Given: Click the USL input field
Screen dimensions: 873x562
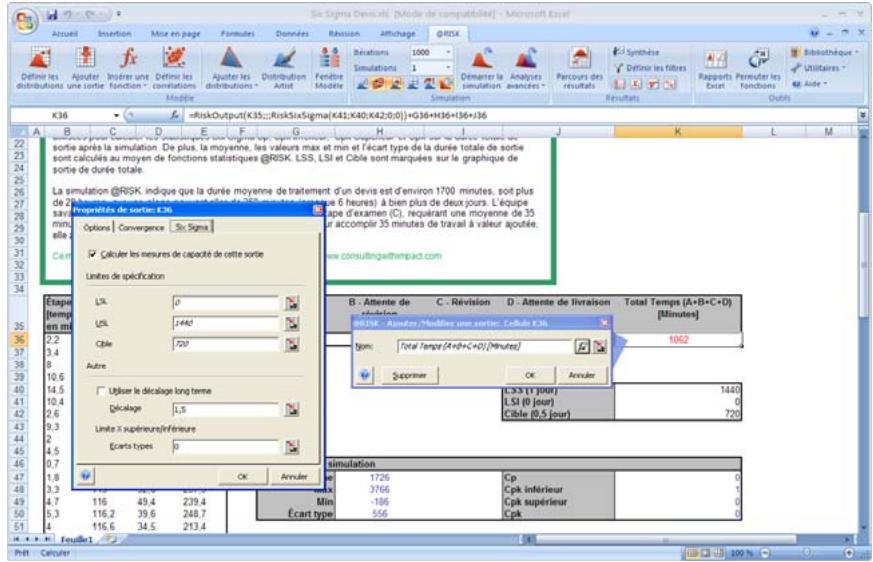Looking at the screenshot, I should coord(225,324).
